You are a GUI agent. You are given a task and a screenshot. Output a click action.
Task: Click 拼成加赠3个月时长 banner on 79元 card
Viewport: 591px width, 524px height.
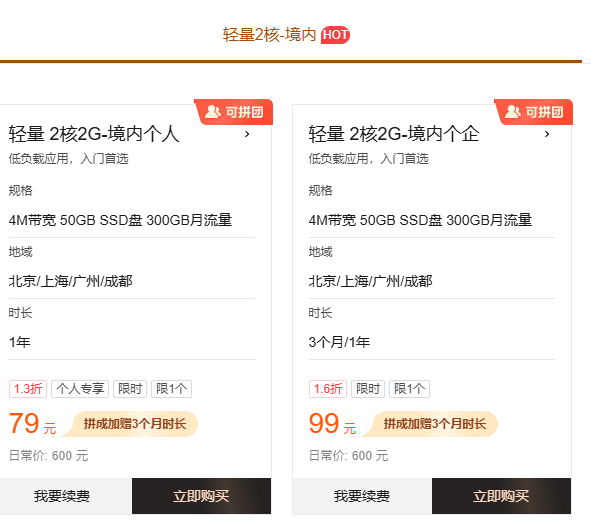pos(130,424)
